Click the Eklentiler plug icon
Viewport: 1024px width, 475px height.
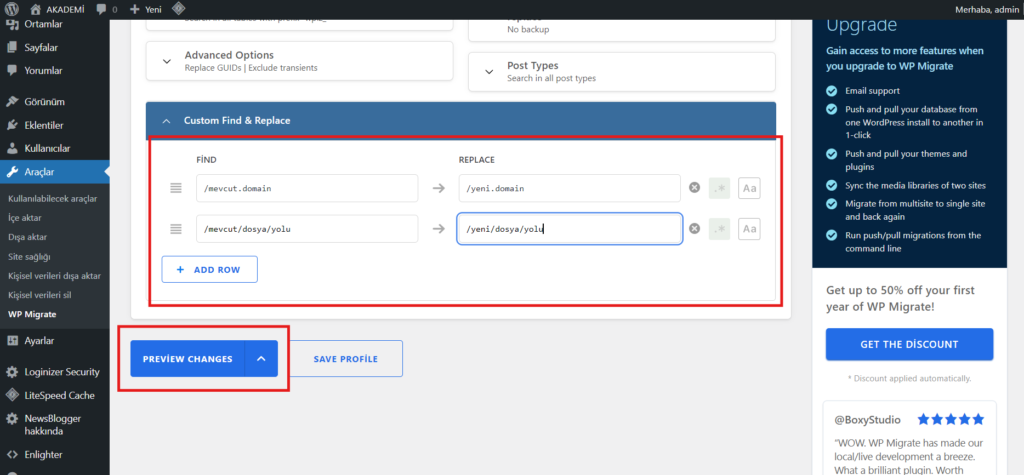(12, 125)
